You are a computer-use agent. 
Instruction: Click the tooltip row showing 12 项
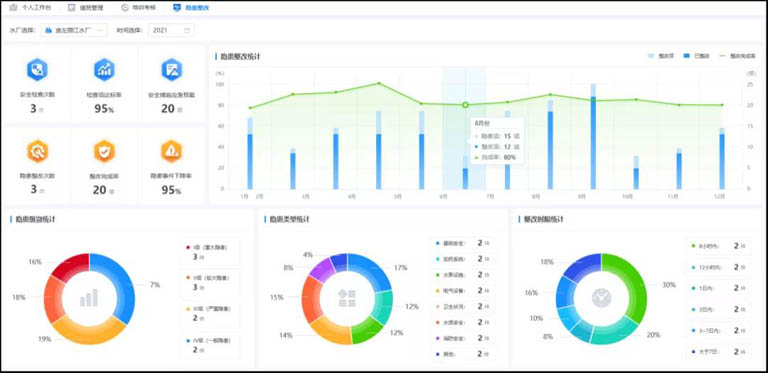pyautogui.click(x=496, y=147)
